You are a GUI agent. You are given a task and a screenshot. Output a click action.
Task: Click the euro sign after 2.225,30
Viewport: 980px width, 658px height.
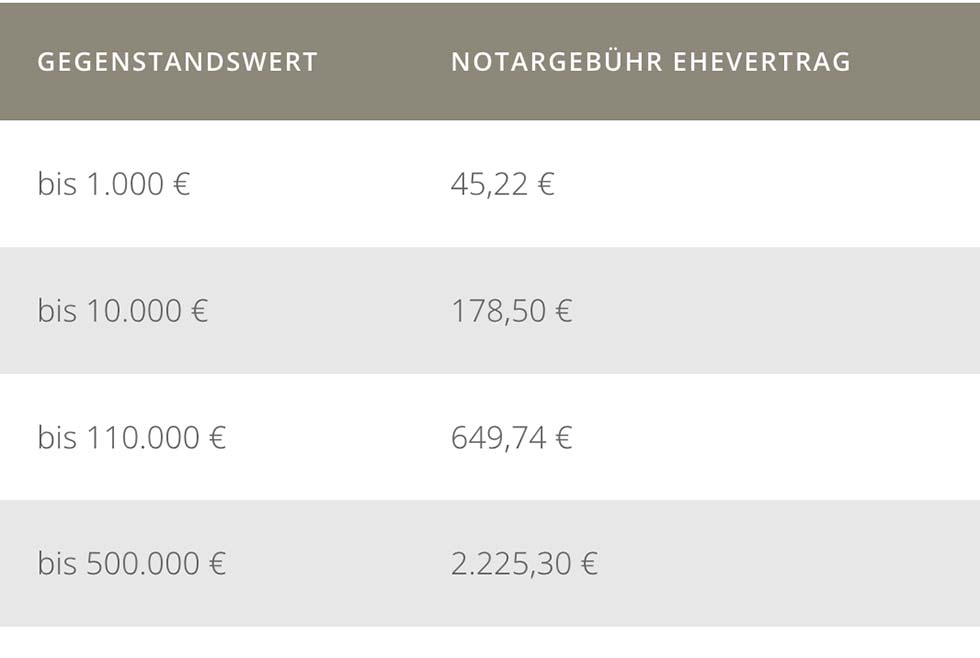point(589,564)
